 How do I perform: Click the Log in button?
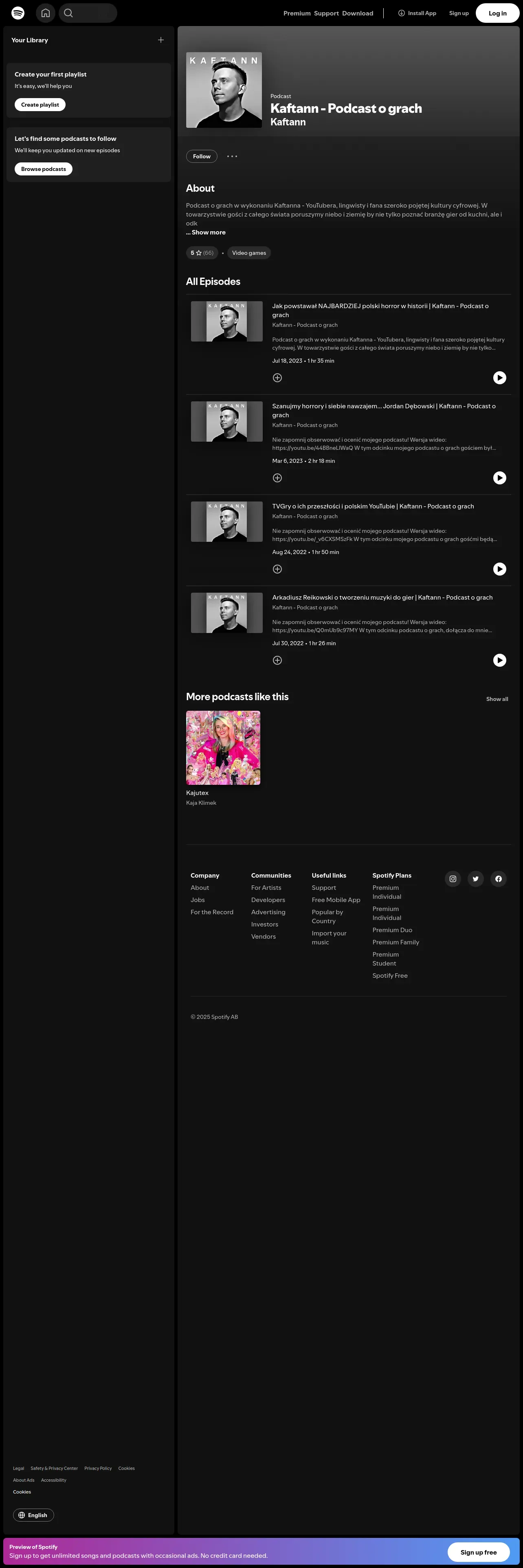[497, 13]
